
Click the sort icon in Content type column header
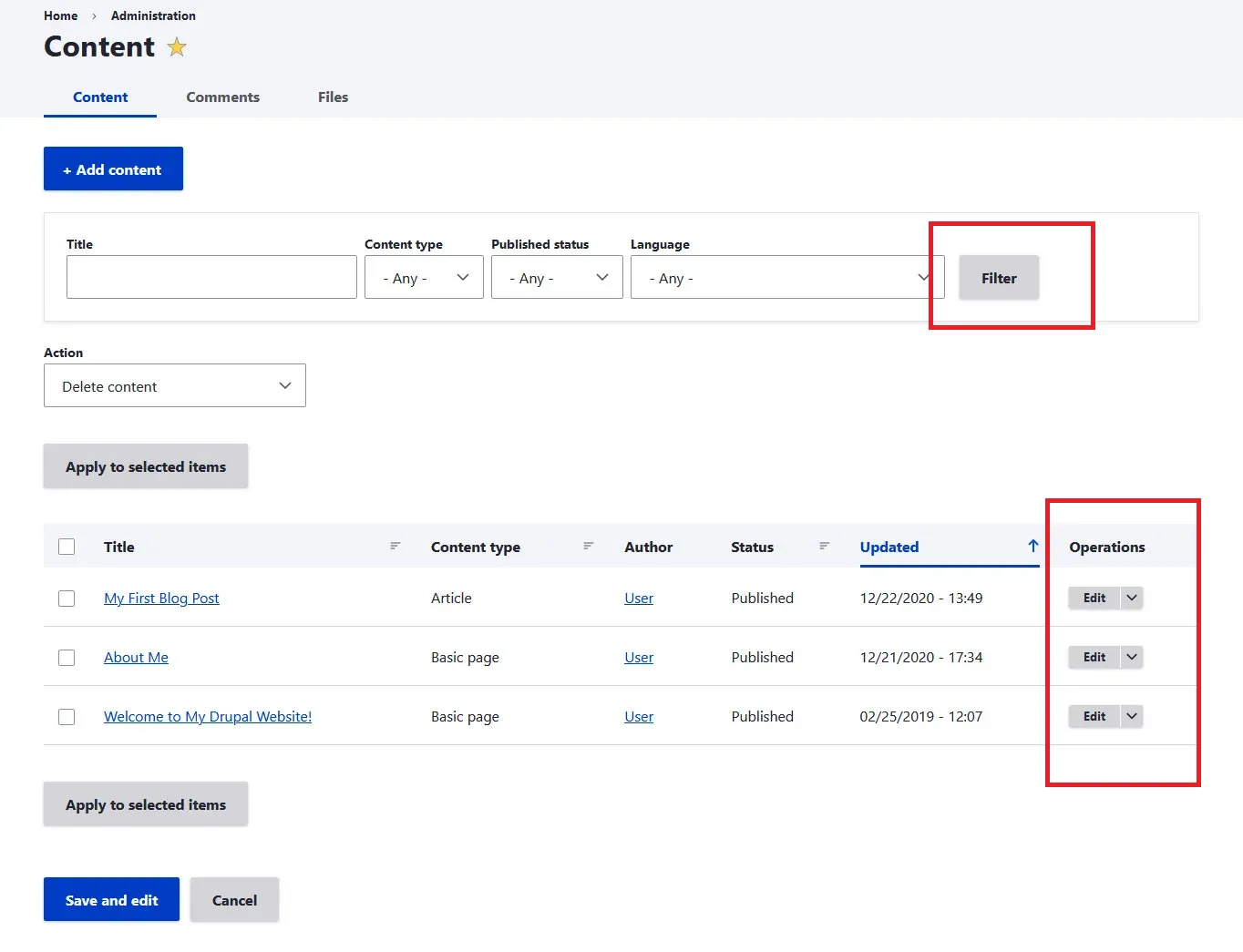tap(589, 546)
